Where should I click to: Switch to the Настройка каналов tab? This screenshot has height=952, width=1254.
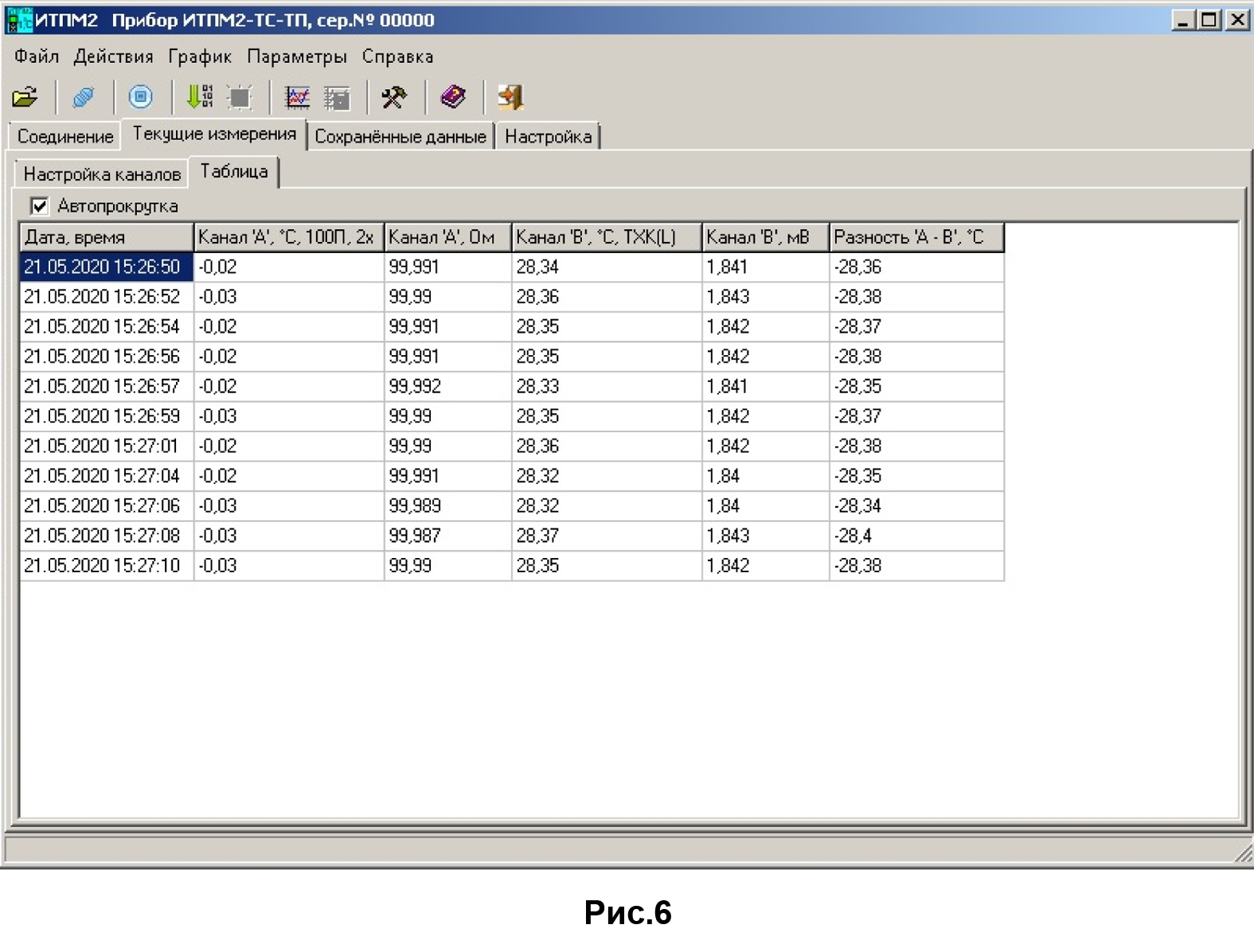coord(102,174)
